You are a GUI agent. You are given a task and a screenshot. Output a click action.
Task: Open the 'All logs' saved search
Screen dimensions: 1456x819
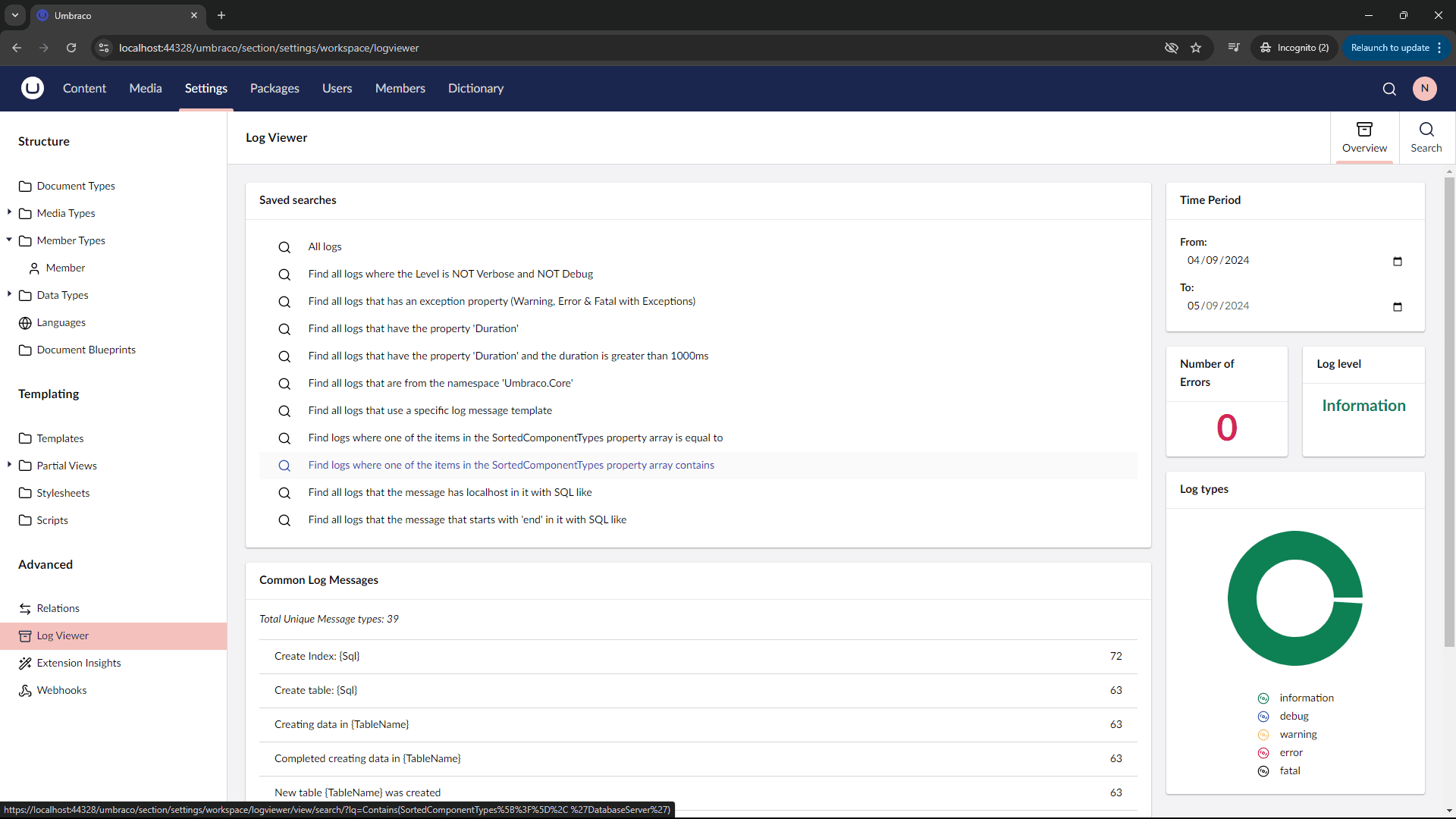pyautogui.click(x=325, y=247)
